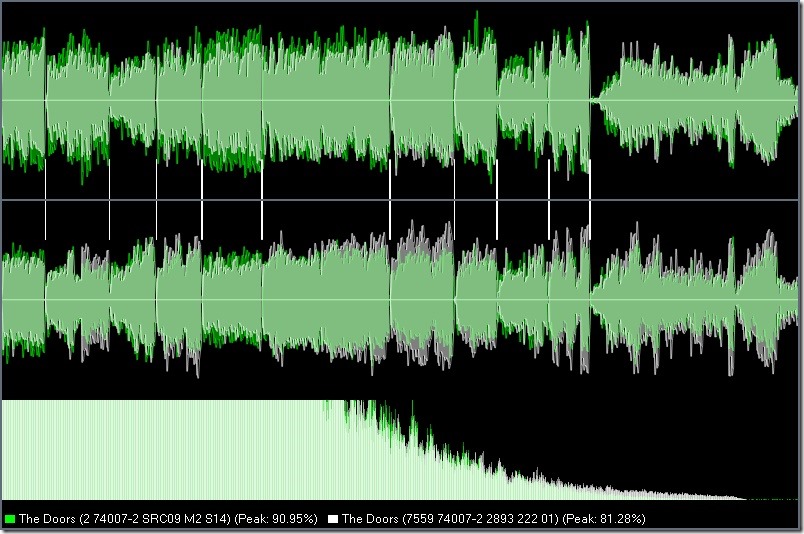Click the "(Peak: 81.28%)" value
Image resolution: width=804 pixels, height=534 pixels.
(604, 519)
